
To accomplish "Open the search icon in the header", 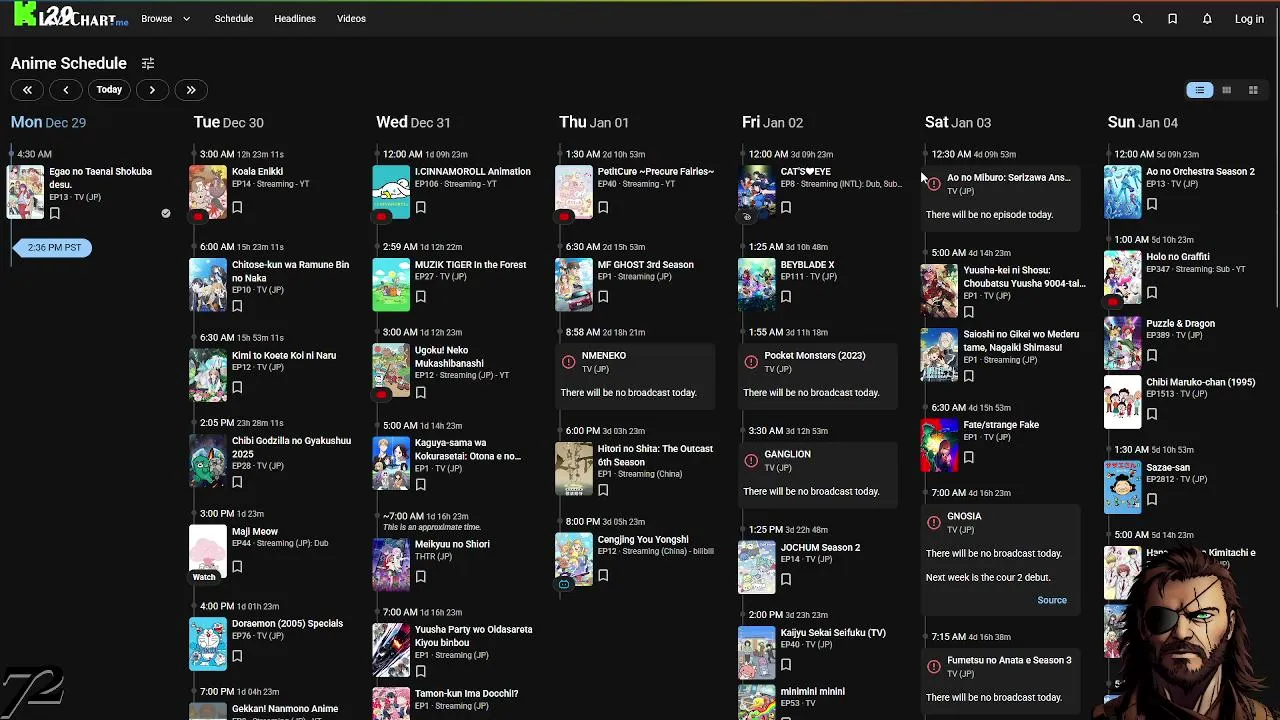I will point(1137,18).
